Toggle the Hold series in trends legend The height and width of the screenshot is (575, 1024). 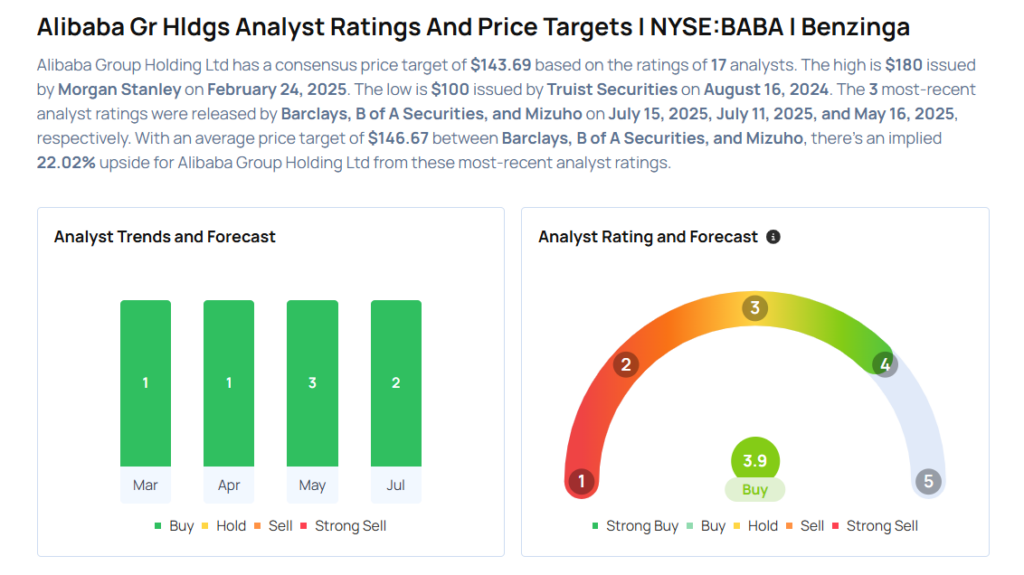click(x=224, y=525)
